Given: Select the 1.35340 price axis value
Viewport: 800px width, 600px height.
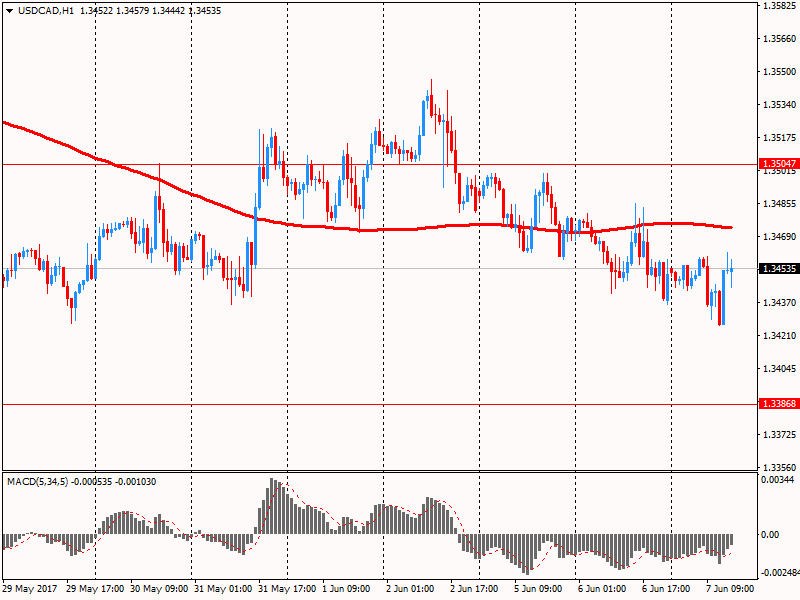Looking at the screenshot, I should tap(780, 105).
